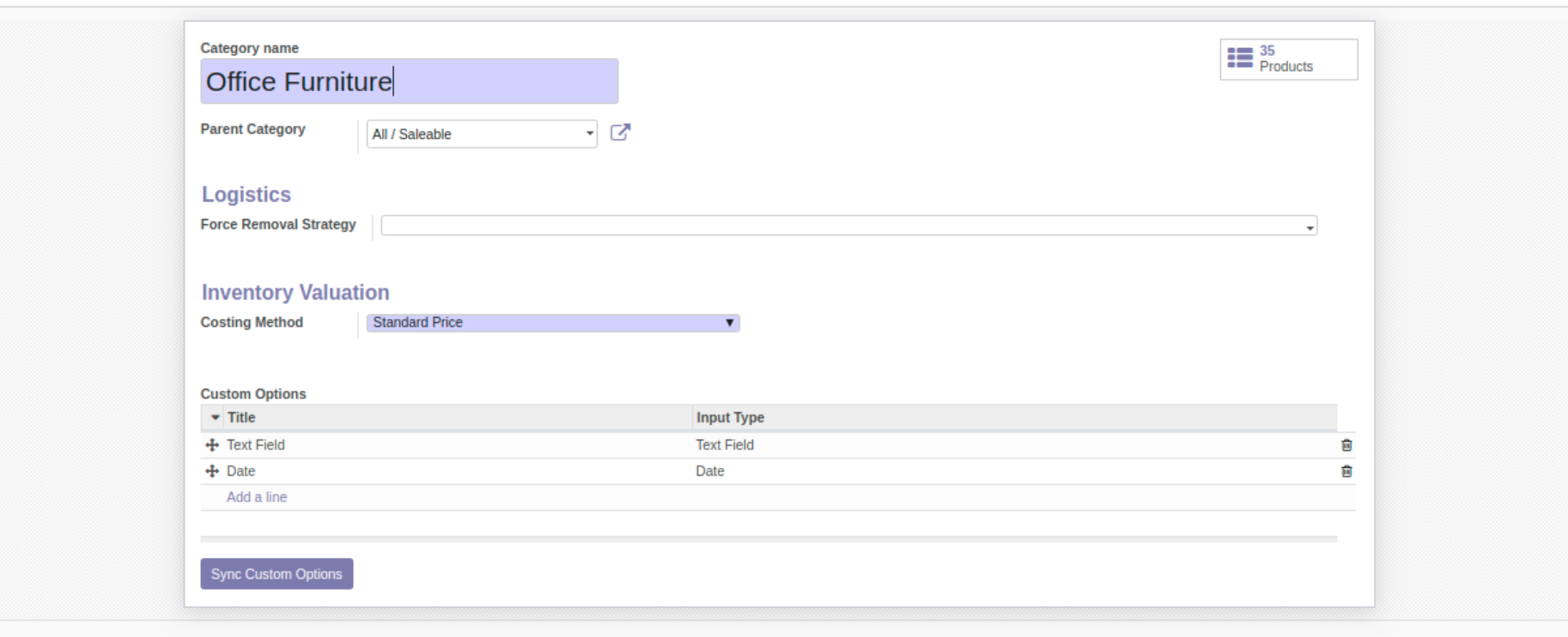Open the Force Removal Strategy dropdown
The height and width of the screenshot is (637, 1568).
click(x=1309, y=227)
